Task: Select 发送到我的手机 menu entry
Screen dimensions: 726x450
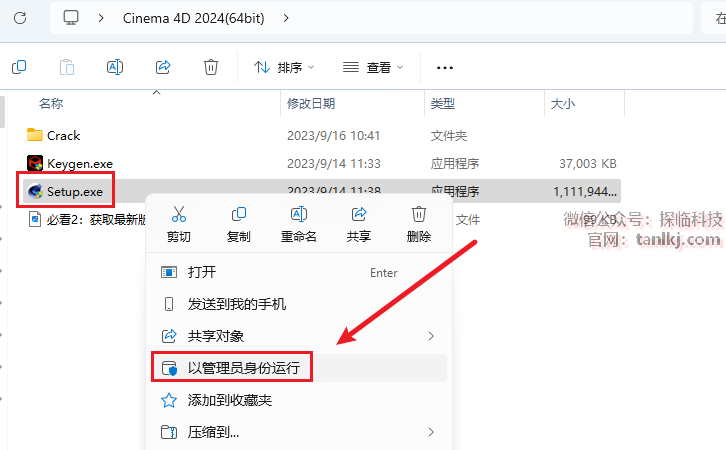Action: pos(299,304)
